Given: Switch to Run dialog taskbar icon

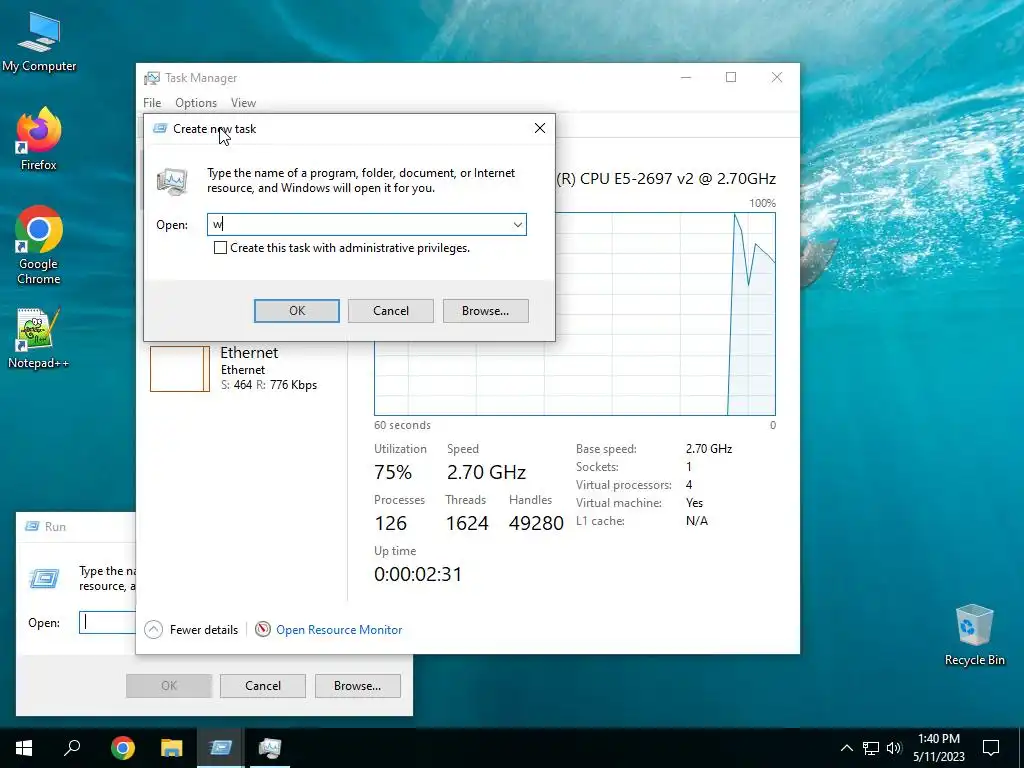Looking at the screenshot, I should click(x=220, y=748).
